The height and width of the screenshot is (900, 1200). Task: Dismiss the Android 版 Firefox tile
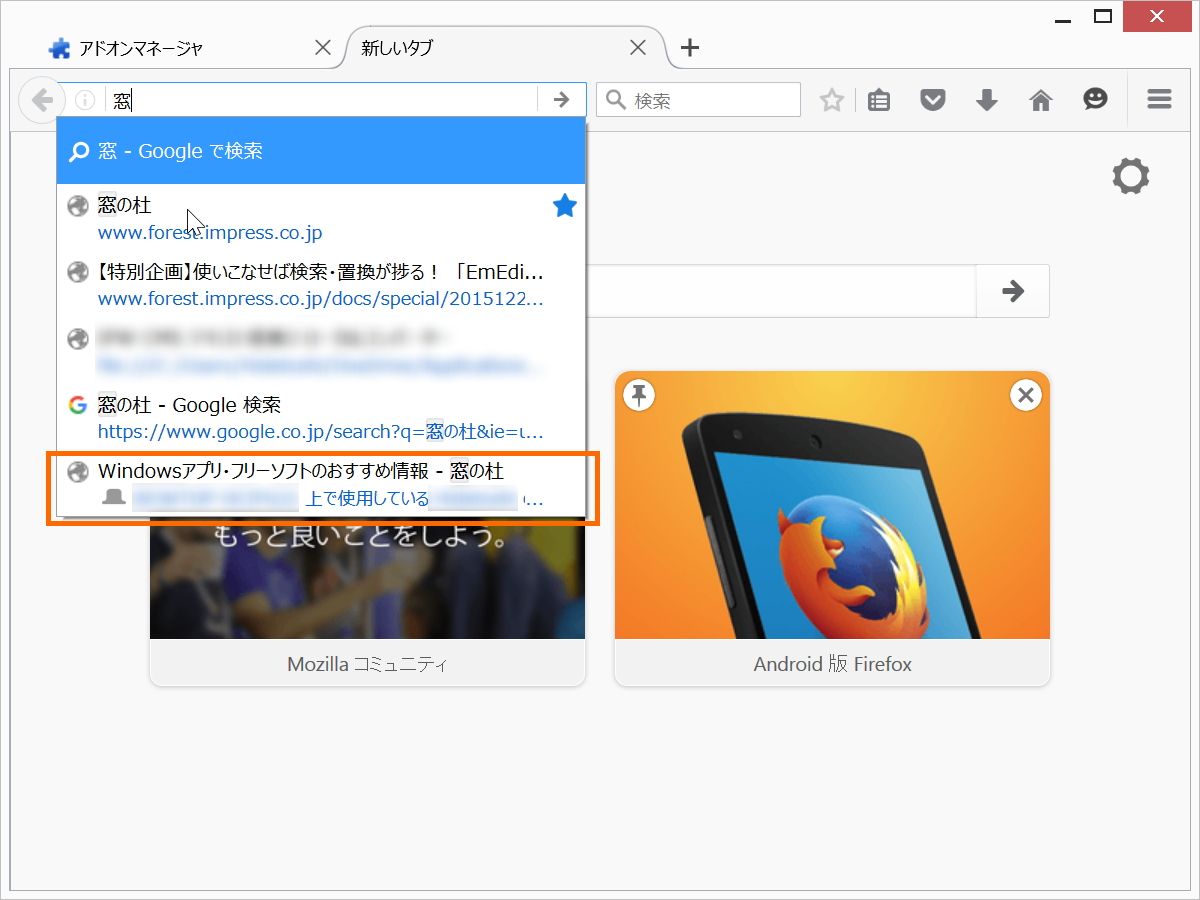pos(1025,394)
